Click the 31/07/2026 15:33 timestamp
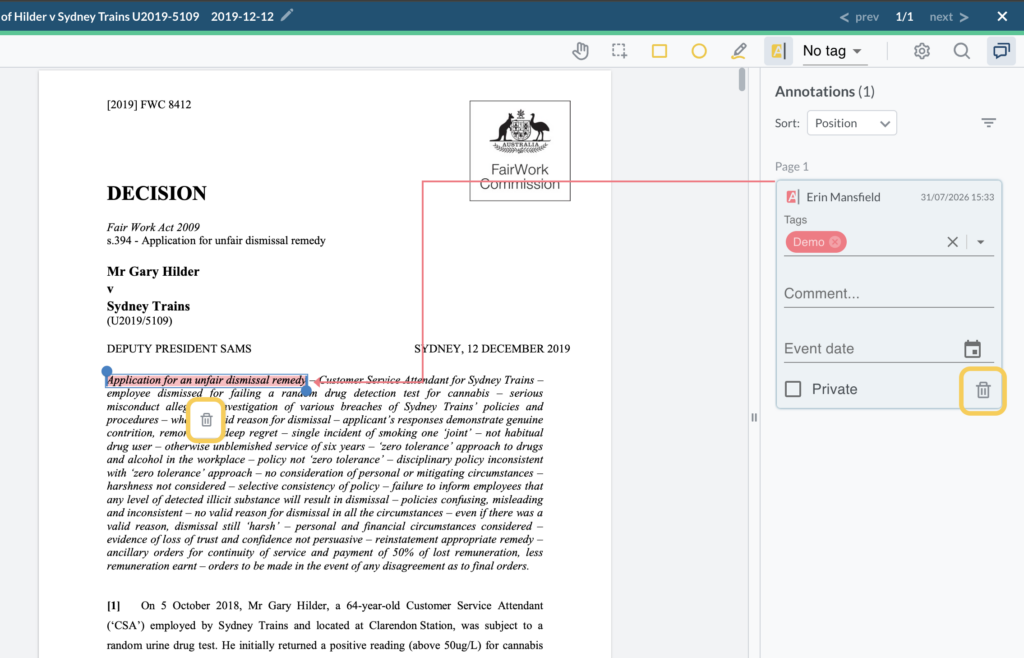The image size is (1024, 658). pos(957,197)
